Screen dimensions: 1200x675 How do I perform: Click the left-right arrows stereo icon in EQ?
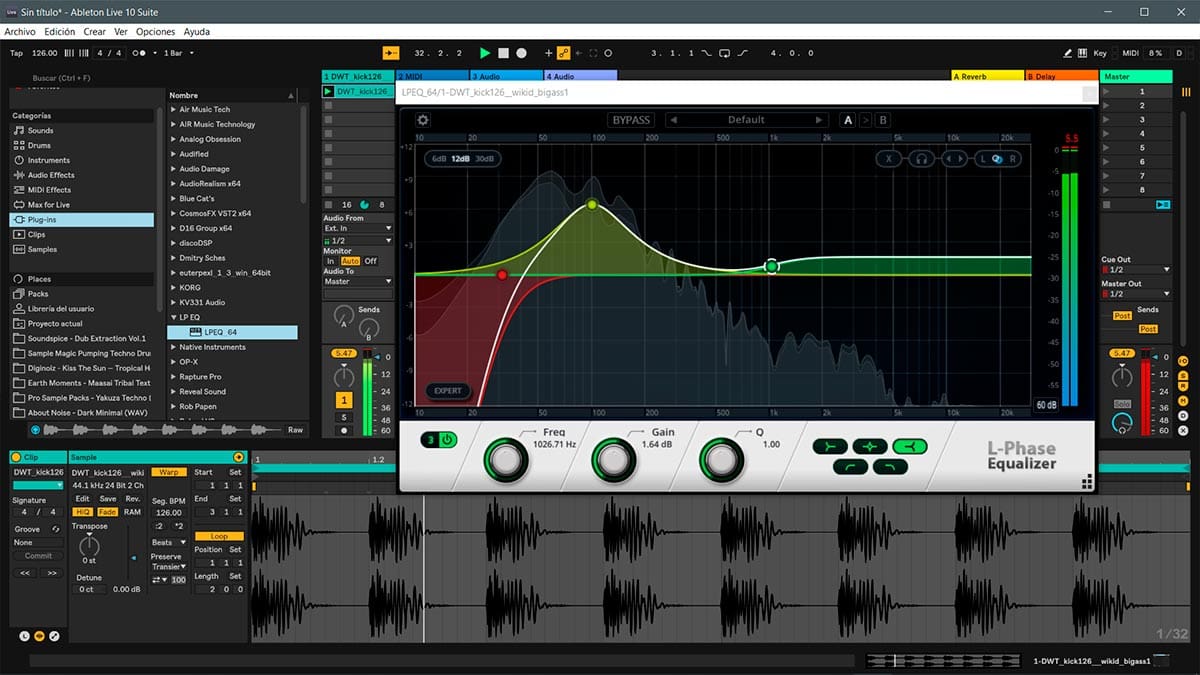(x=955, y=158)
